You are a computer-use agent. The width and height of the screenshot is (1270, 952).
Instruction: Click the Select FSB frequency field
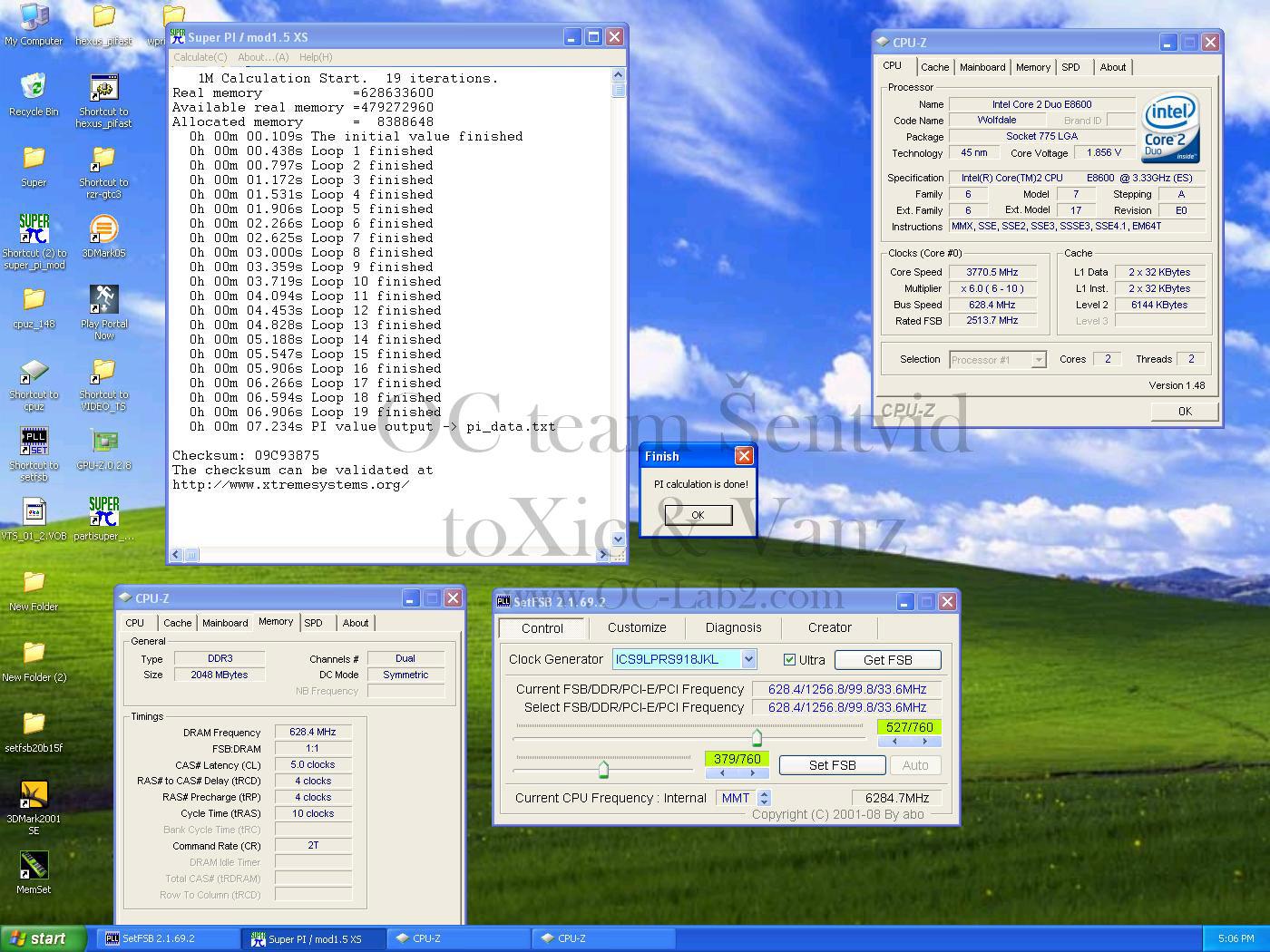click(x=847, y=707)
